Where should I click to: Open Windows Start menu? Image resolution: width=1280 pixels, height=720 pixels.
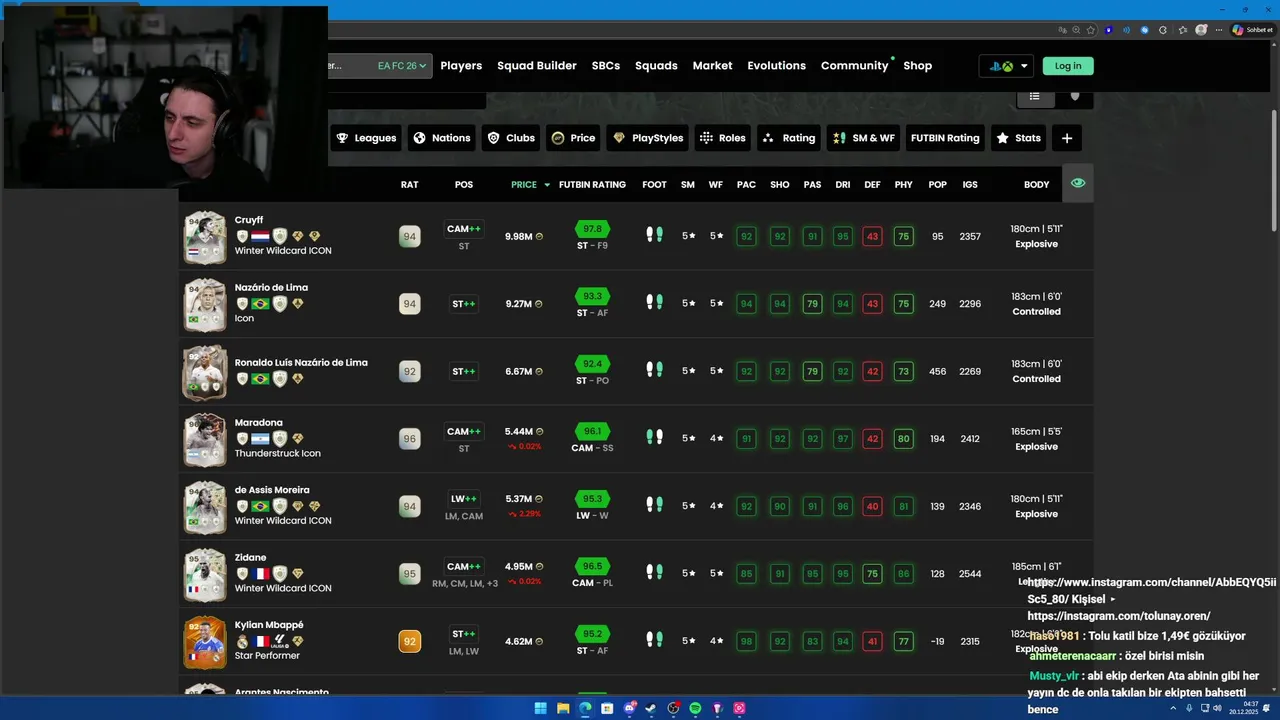[540, 708]
